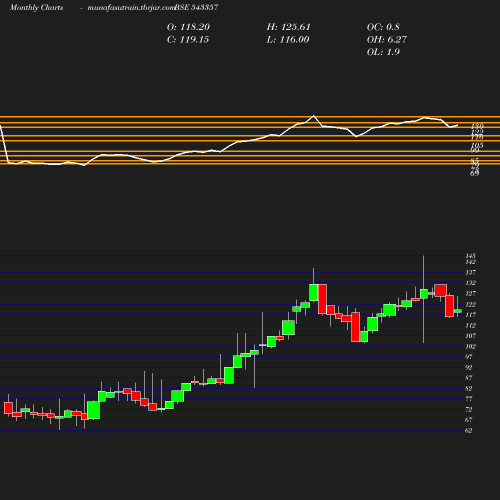Click the 72 price axis label

(469, 409)
